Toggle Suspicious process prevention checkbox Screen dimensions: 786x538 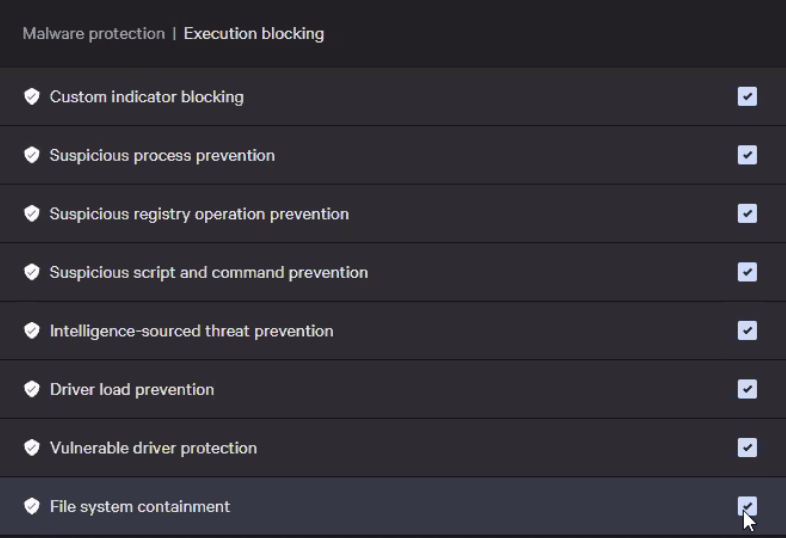pos(747,155)
